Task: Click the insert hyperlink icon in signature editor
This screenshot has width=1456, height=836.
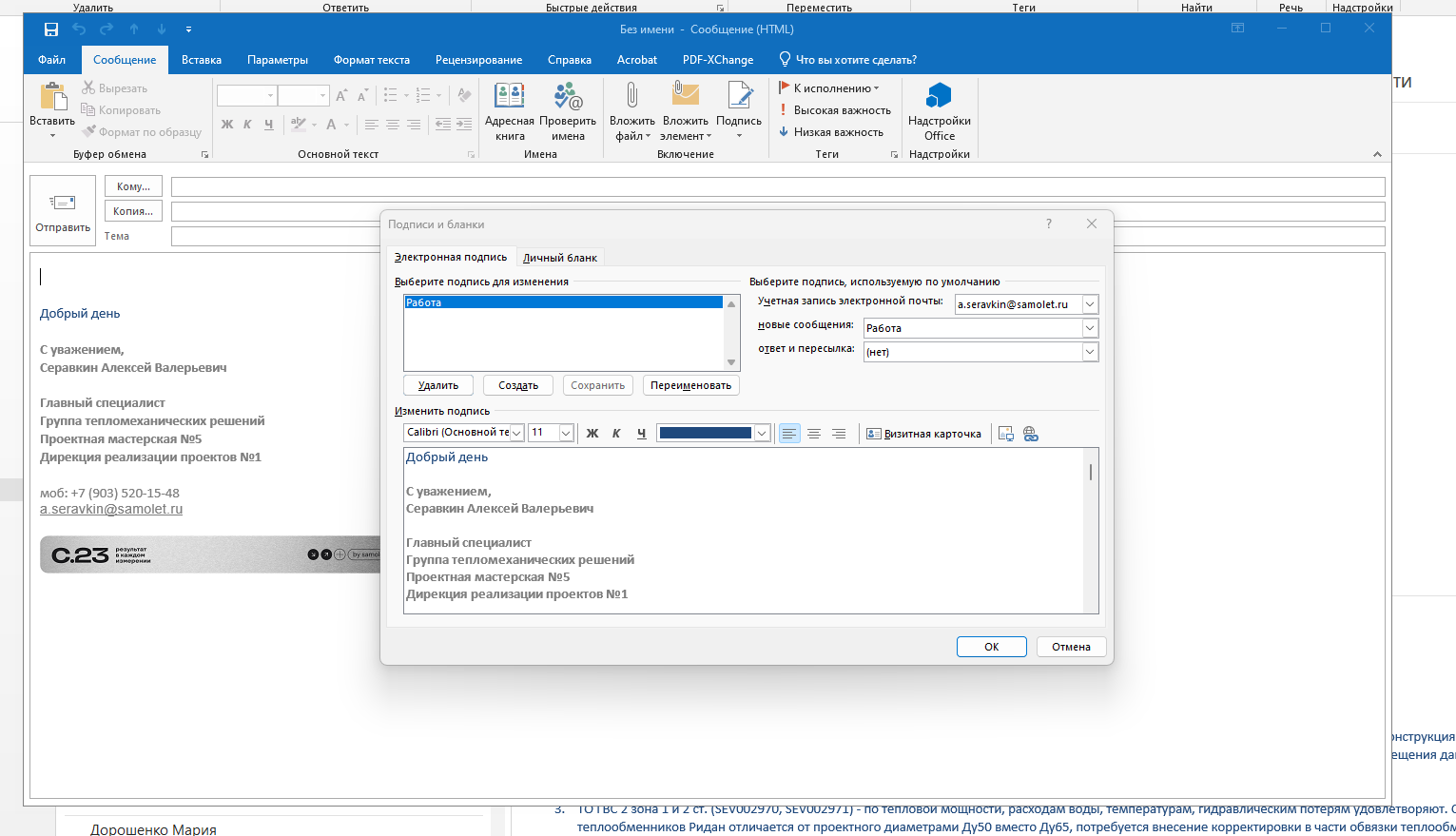Action: pos(1031,434)
